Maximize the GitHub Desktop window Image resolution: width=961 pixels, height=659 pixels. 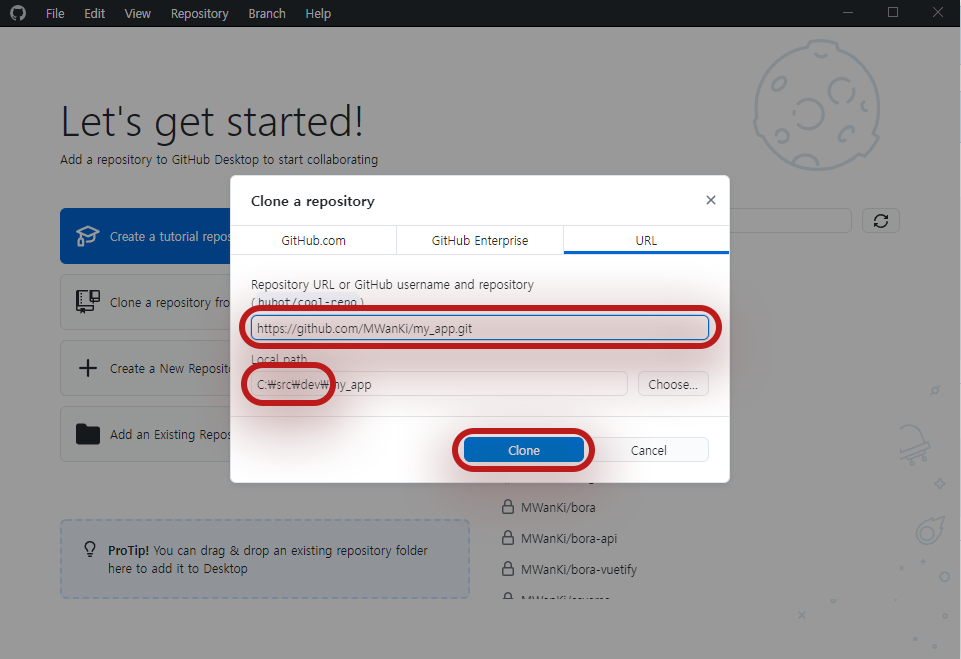tap(893, 13)
